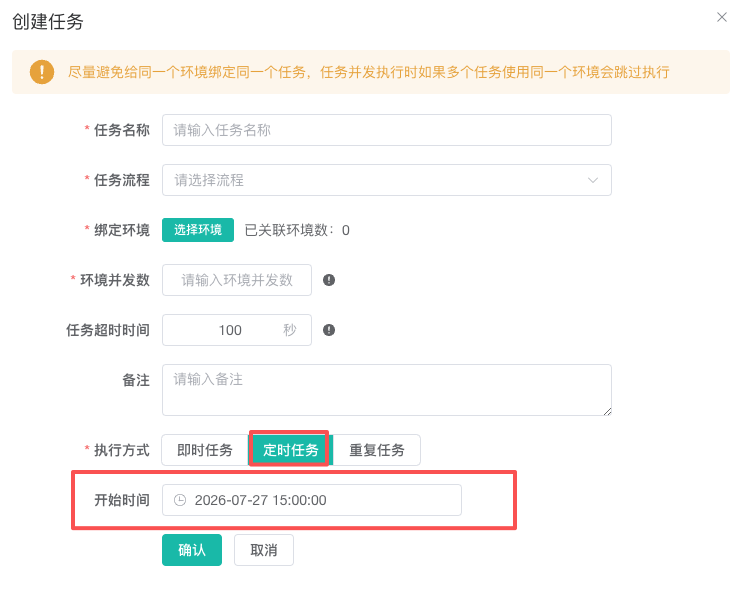
Task: Click the 任务名称 label
Action: (122, 130)
